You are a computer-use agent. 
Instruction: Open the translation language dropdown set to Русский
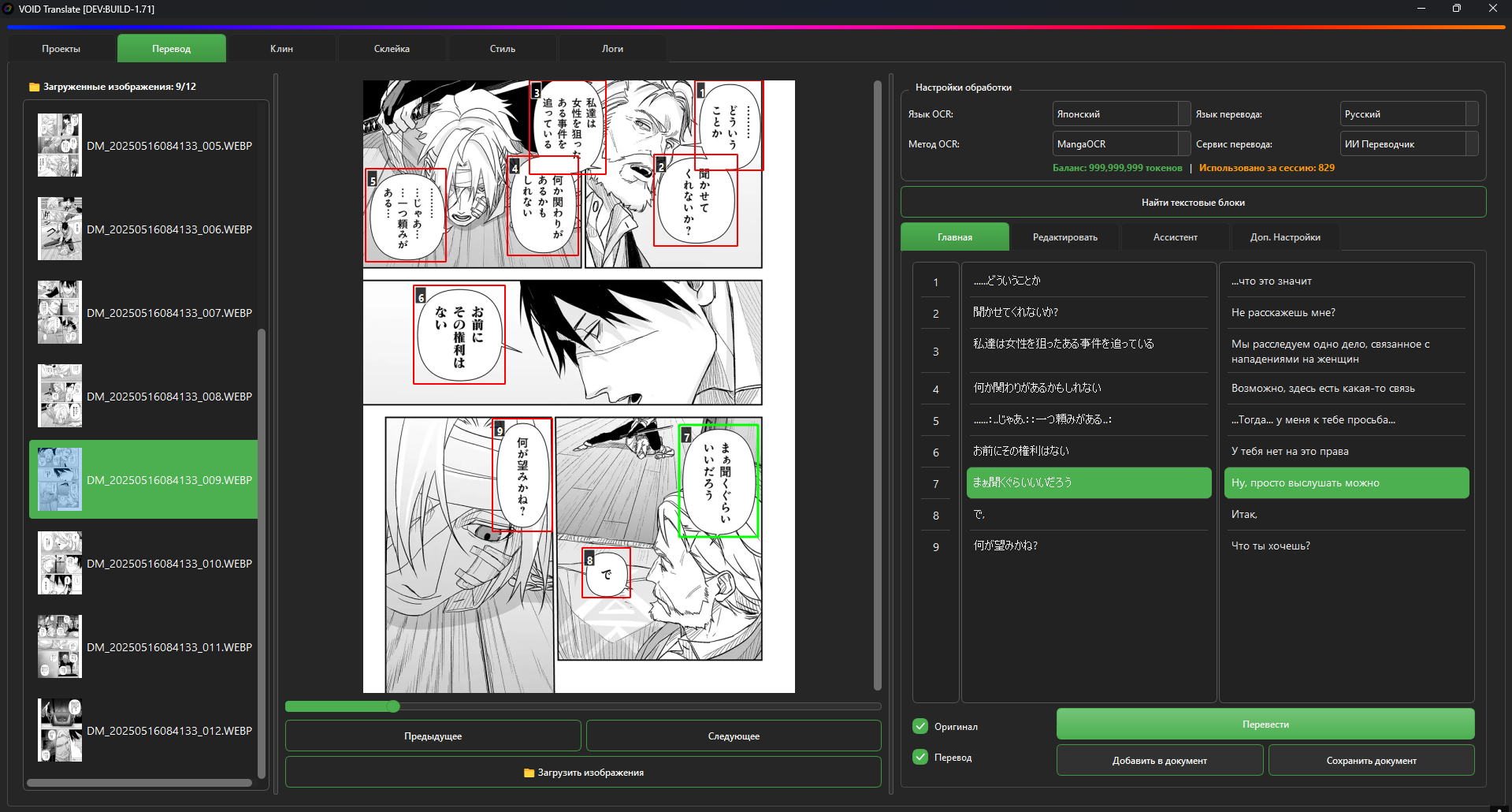tap(1408, 114)
